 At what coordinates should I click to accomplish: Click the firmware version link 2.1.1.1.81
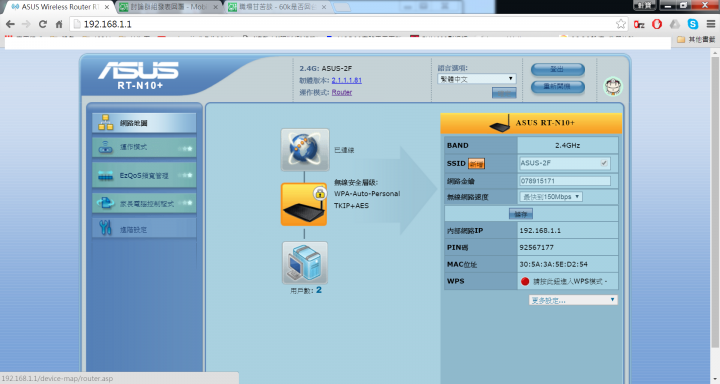(x=347, y=80)
